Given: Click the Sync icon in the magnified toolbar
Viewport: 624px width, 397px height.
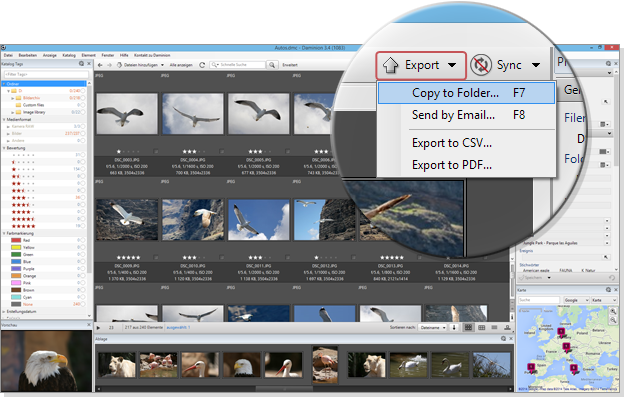Looking at the screenshot, I should tap(481, 65).
